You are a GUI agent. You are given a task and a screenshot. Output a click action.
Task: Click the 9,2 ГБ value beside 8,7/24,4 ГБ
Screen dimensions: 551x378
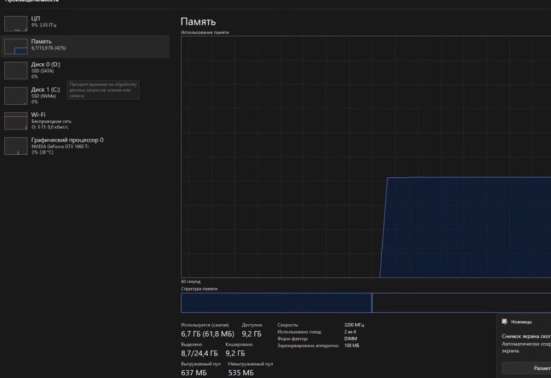235,353
